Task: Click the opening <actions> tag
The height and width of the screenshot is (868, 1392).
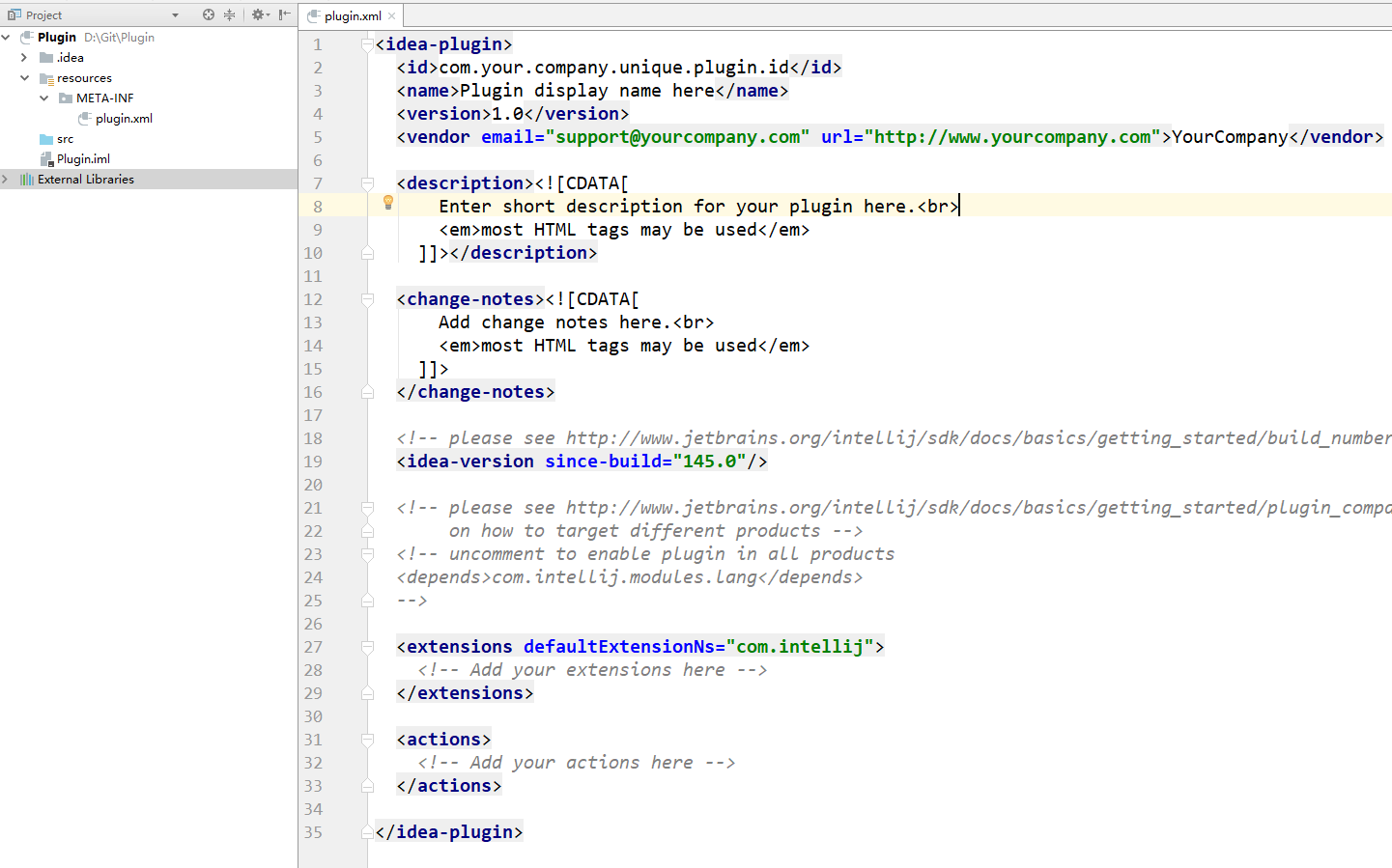Action: pos(443,740)
